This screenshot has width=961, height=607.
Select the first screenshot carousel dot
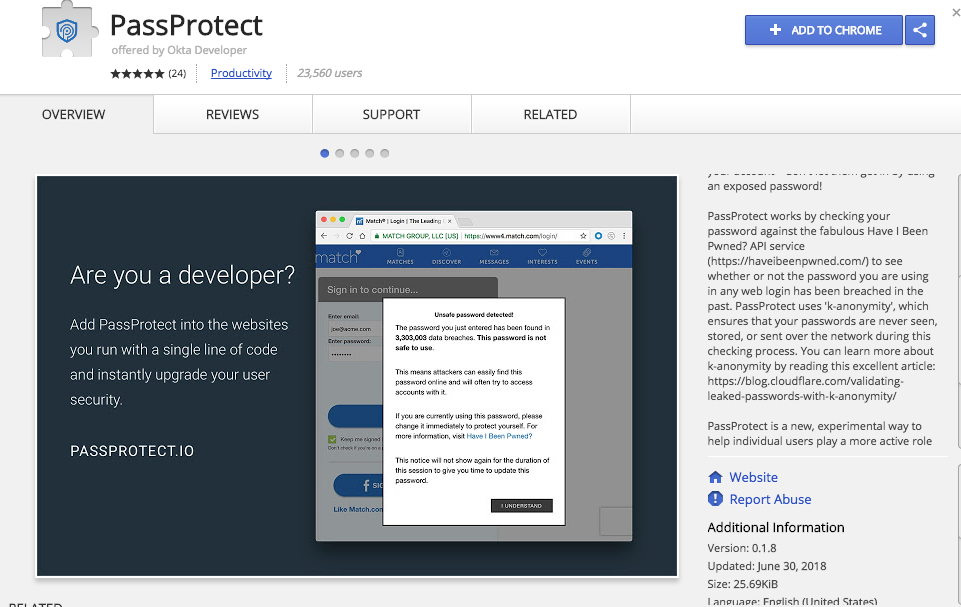pos(325,153)
